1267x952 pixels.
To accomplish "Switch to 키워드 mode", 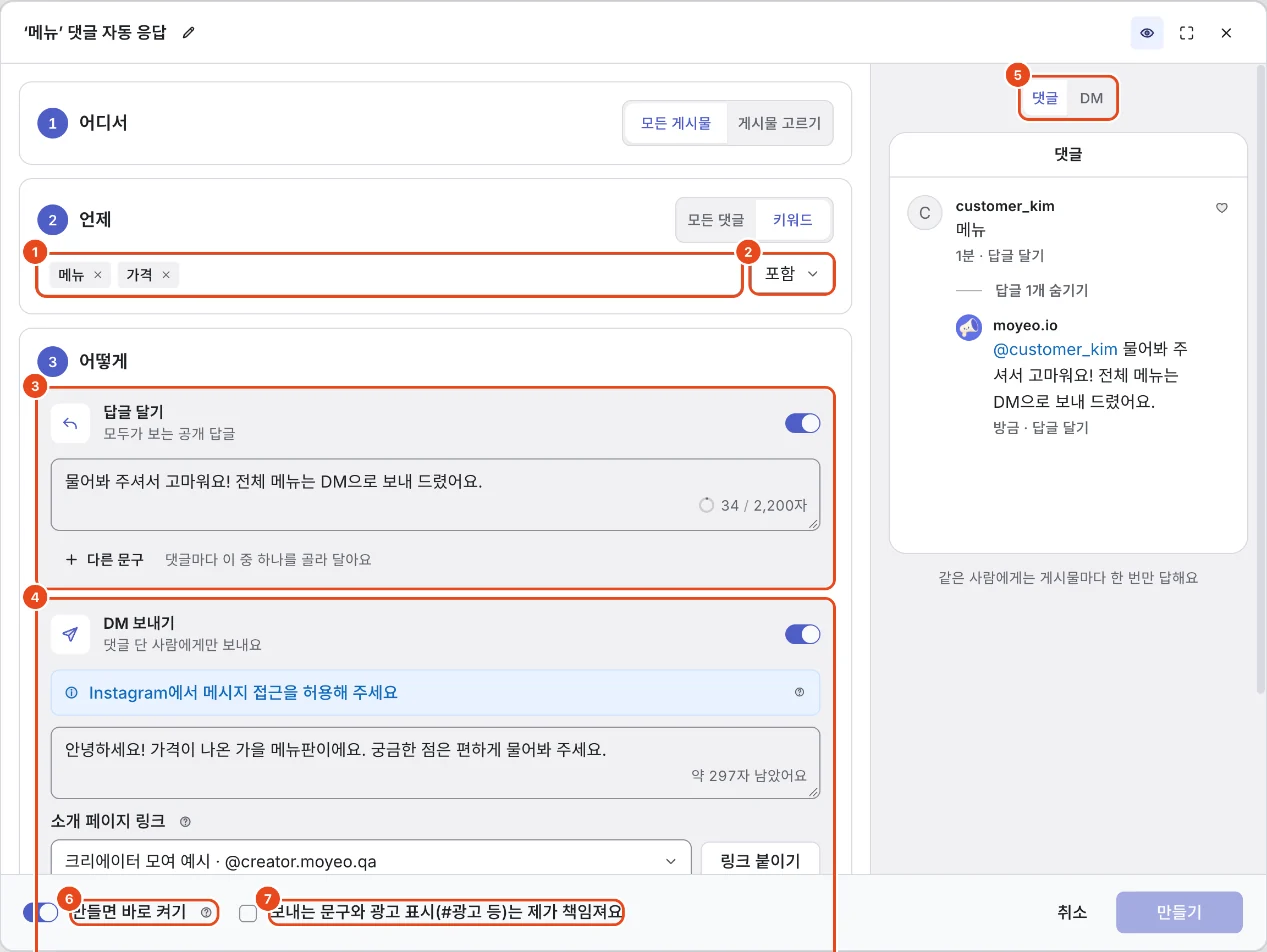I will [x=792, y=220].
